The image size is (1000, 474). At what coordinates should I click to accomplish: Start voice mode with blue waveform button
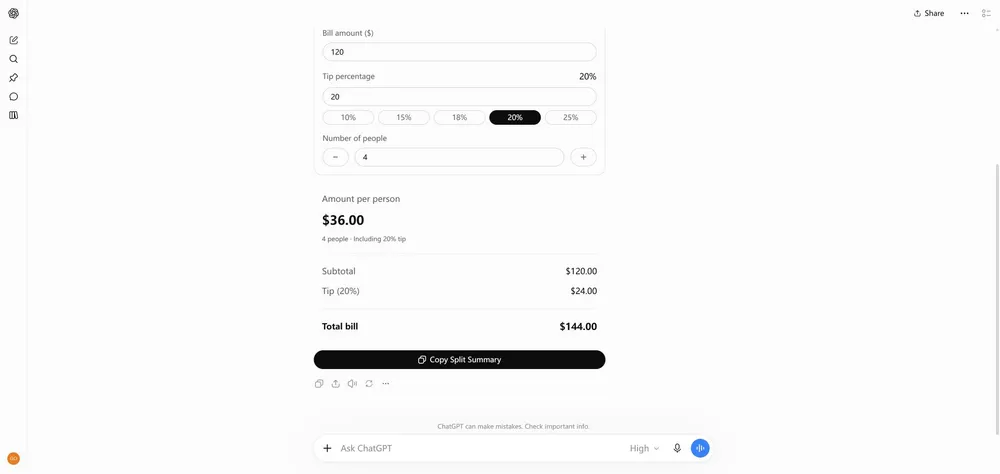(700, 448)
